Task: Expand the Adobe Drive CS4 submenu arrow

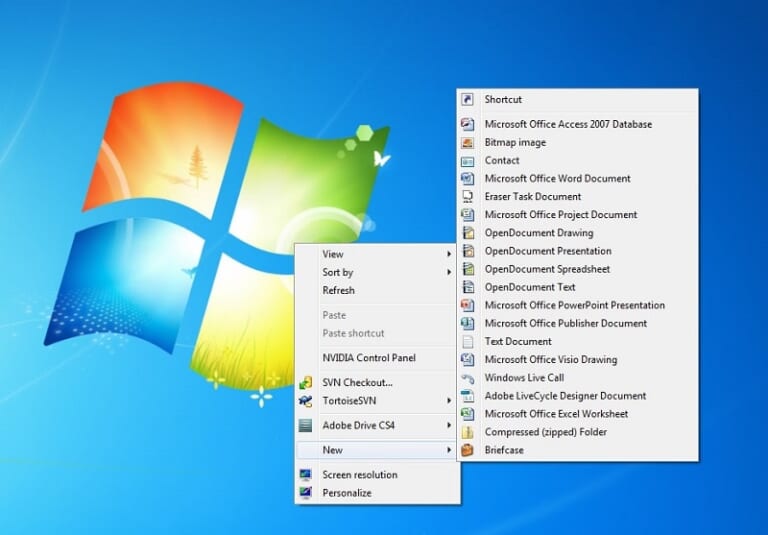Action: coord(449,425)
